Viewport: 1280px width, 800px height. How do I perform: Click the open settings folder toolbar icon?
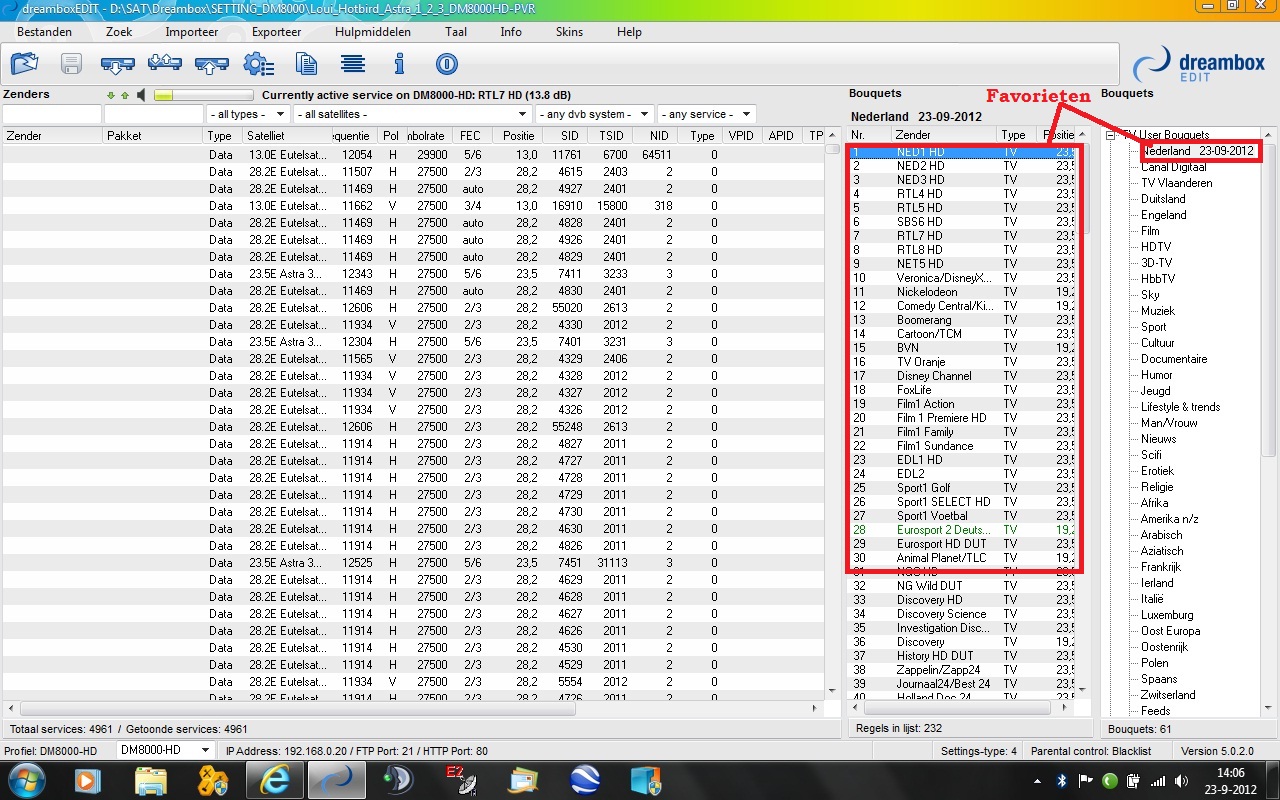24,65
